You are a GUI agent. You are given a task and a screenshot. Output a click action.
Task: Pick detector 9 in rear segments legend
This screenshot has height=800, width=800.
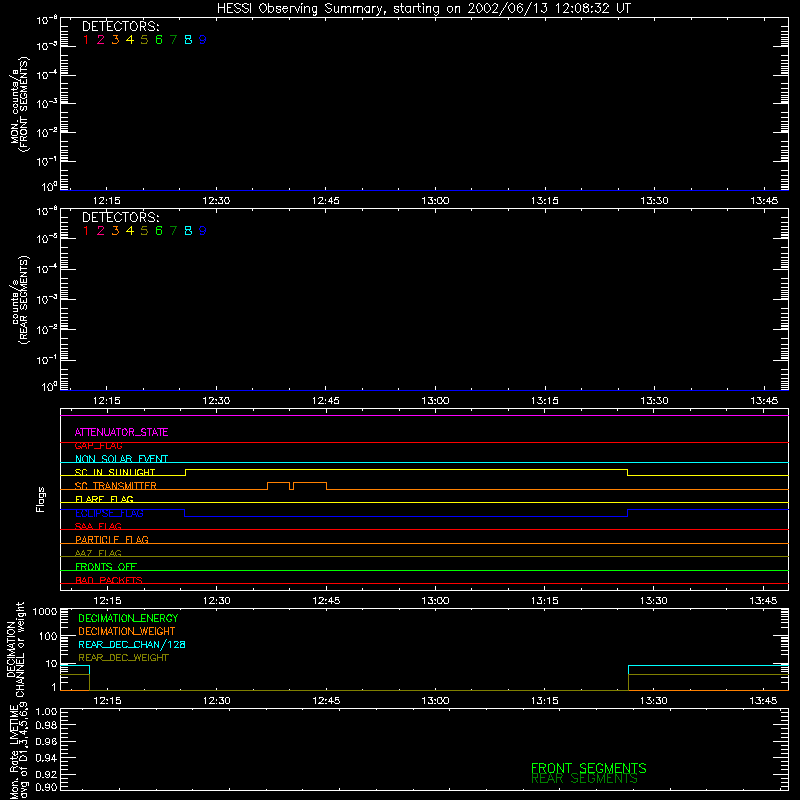203,231
